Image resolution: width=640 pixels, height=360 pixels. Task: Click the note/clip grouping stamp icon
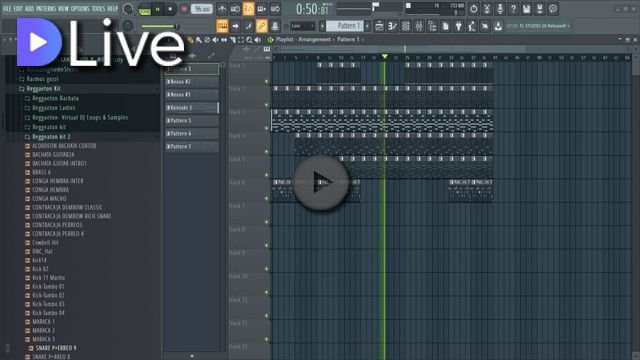pos(275,26)
